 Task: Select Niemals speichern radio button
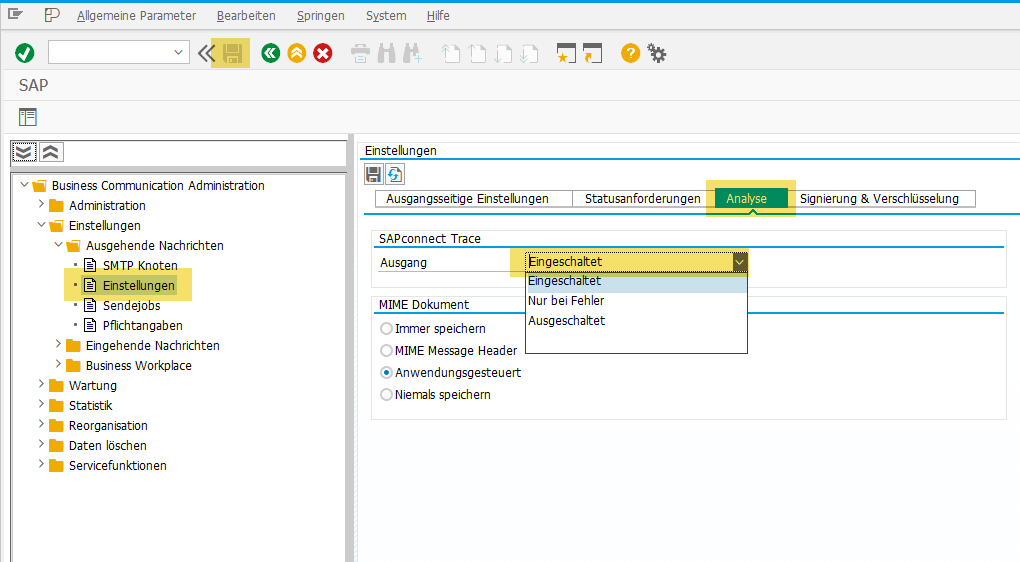coord(386,395)
